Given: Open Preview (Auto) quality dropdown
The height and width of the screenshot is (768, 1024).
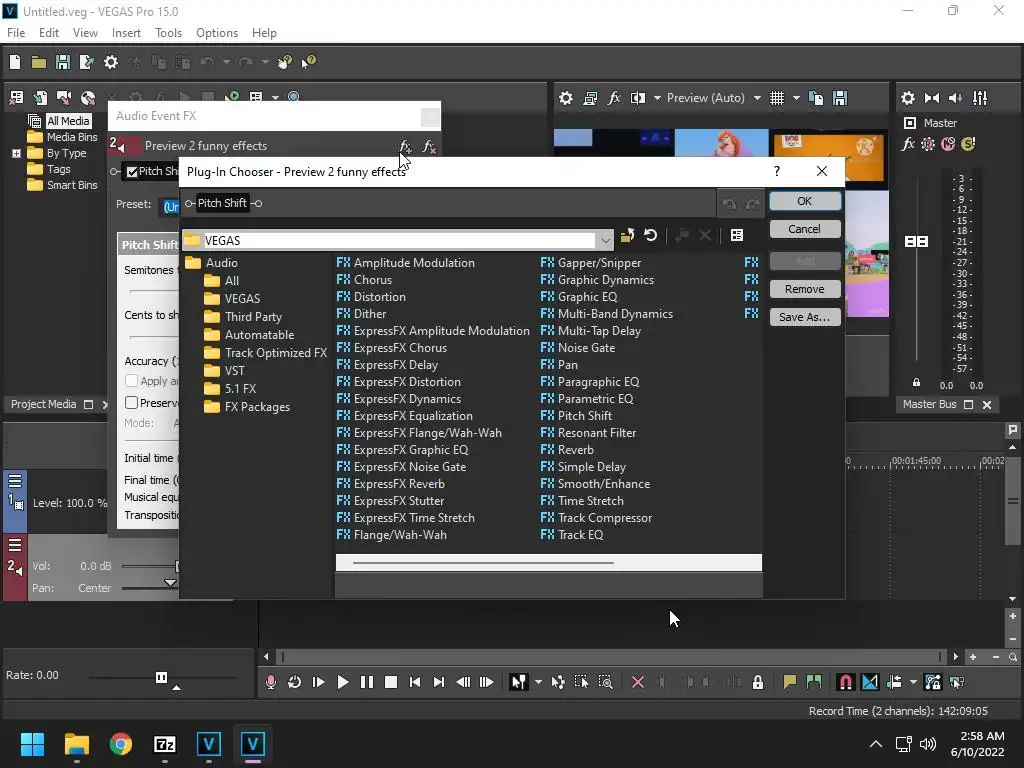Looking at the screenshot, I should tap(757, 98).
